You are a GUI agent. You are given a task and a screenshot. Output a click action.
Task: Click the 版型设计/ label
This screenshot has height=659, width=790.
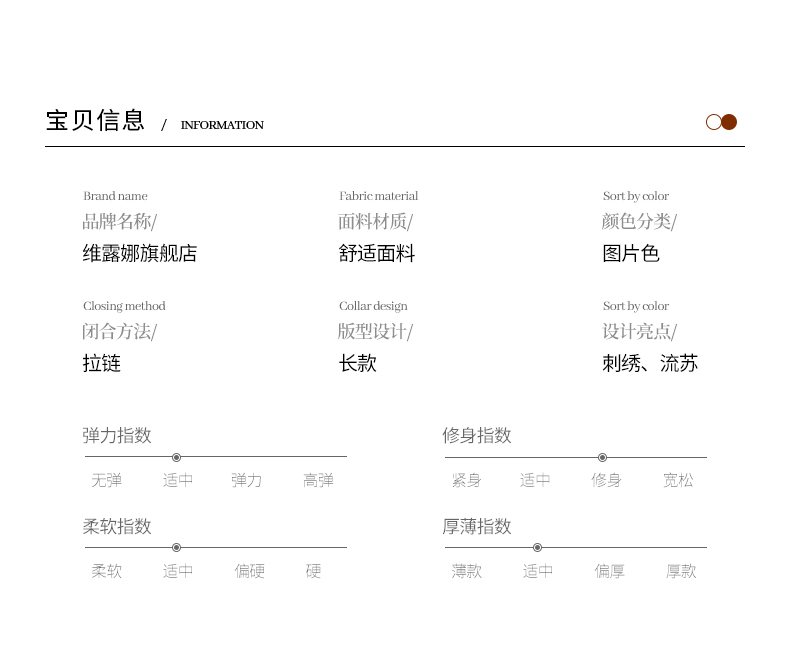[x=375, y=332]
